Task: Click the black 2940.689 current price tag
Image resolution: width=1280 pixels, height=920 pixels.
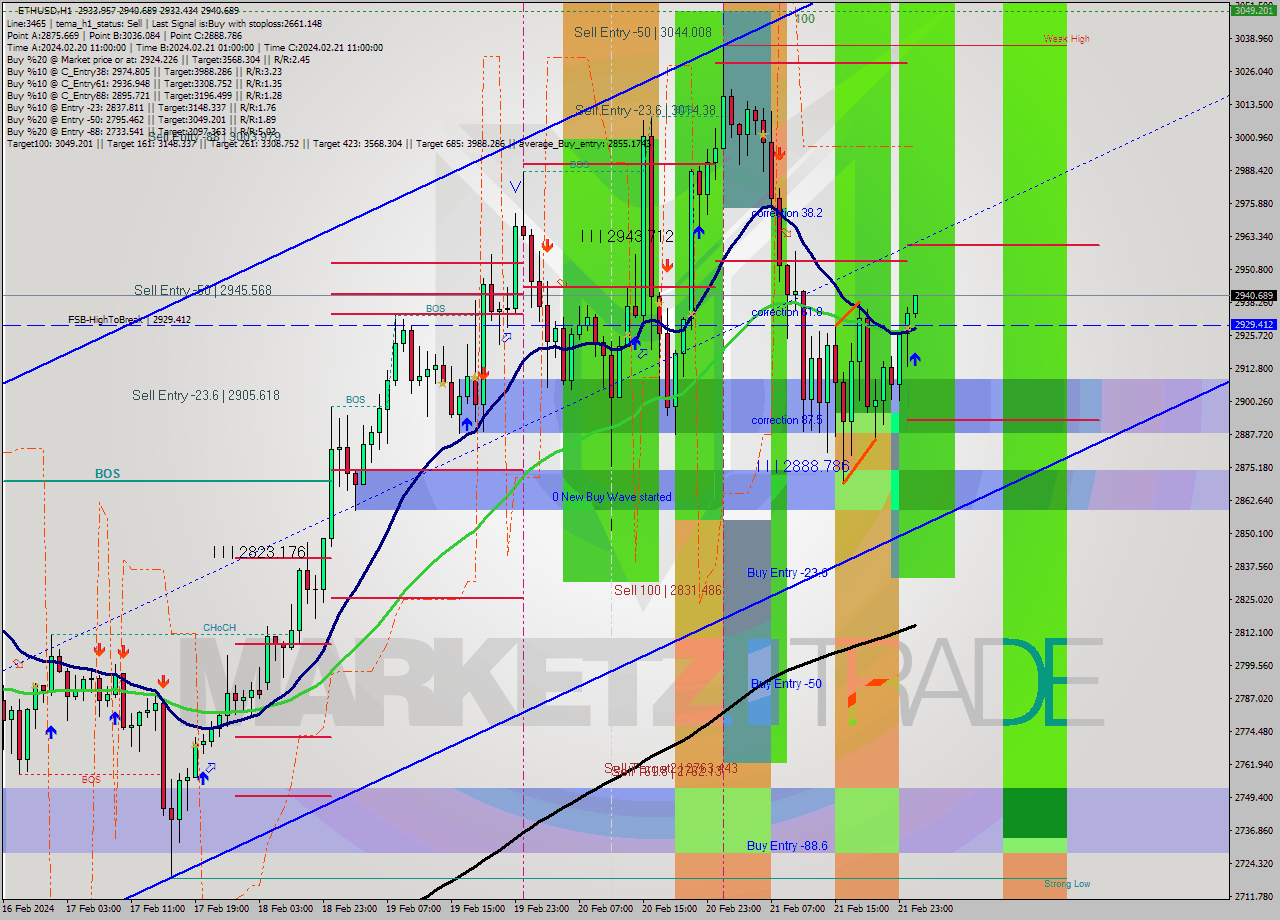Action: click(x=1254, y=295)
